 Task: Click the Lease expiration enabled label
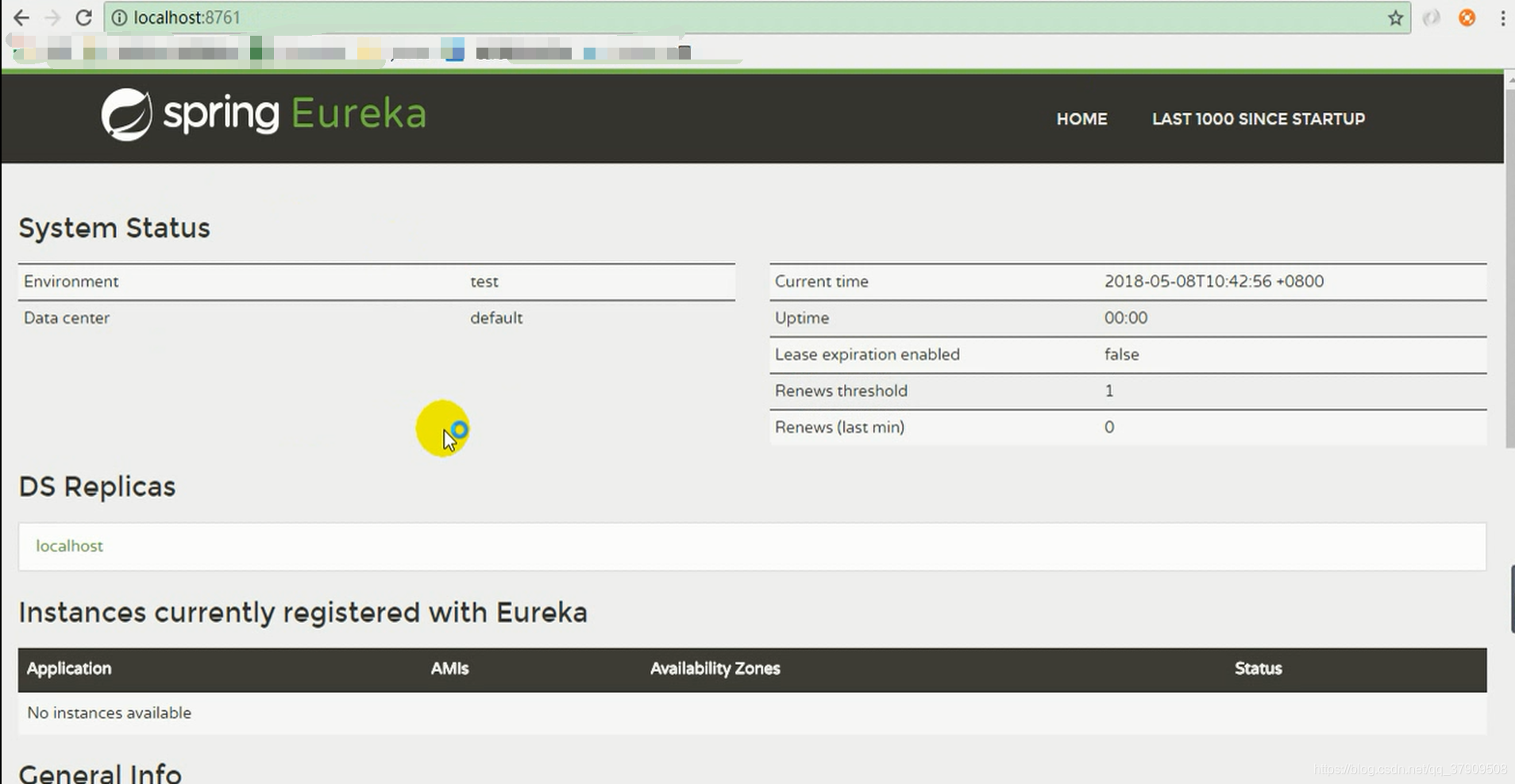pyautogui.click(x=867, y=354)
